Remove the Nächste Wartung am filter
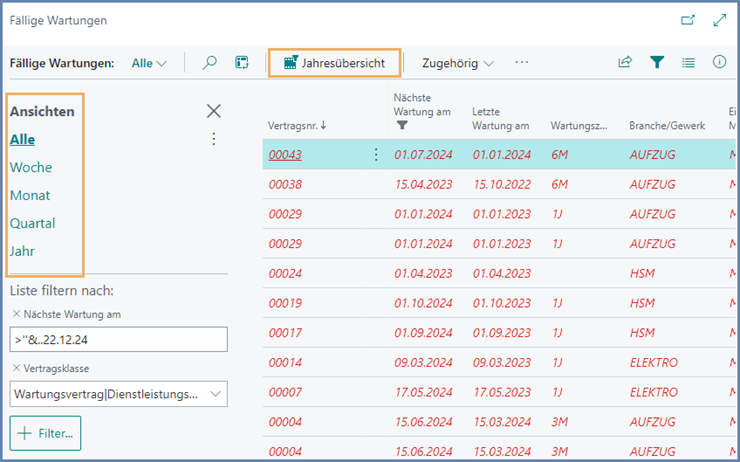 [15, 315]
